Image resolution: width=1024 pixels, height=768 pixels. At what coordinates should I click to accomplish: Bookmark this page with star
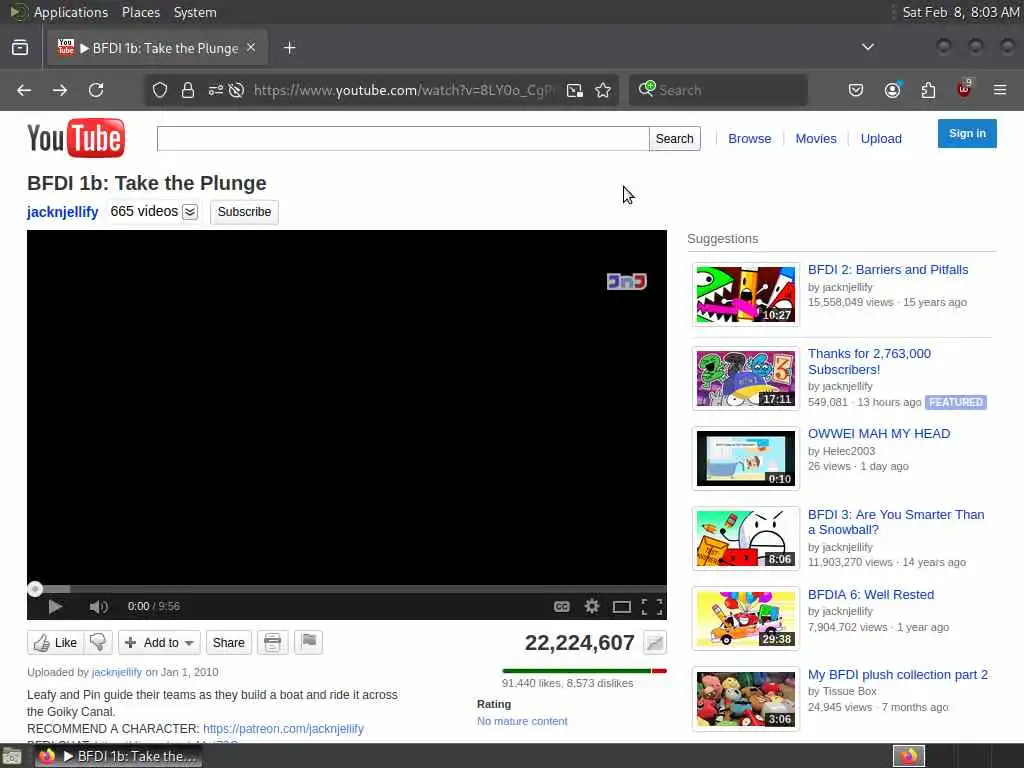click(x=603, y=90)
